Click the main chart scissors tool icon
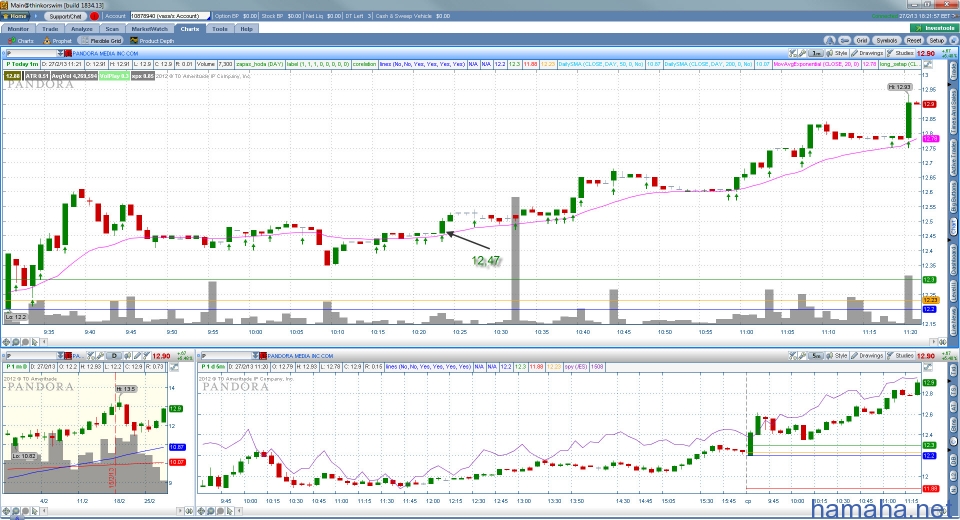 click(x=792, y=53)
